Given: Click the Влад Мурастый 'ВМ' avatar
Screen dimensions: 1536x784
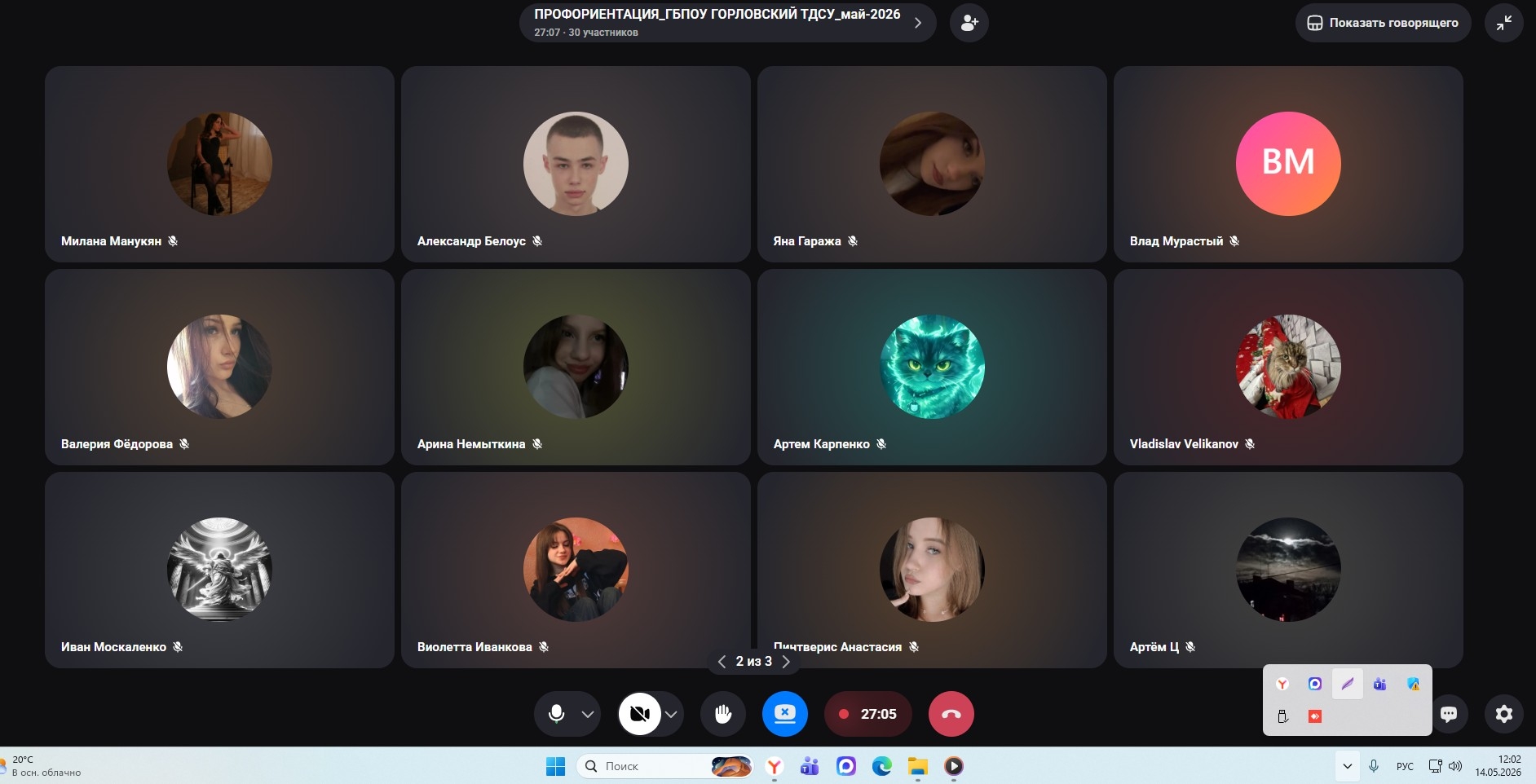Looking at the screenshot, I should pos(1288,164).
